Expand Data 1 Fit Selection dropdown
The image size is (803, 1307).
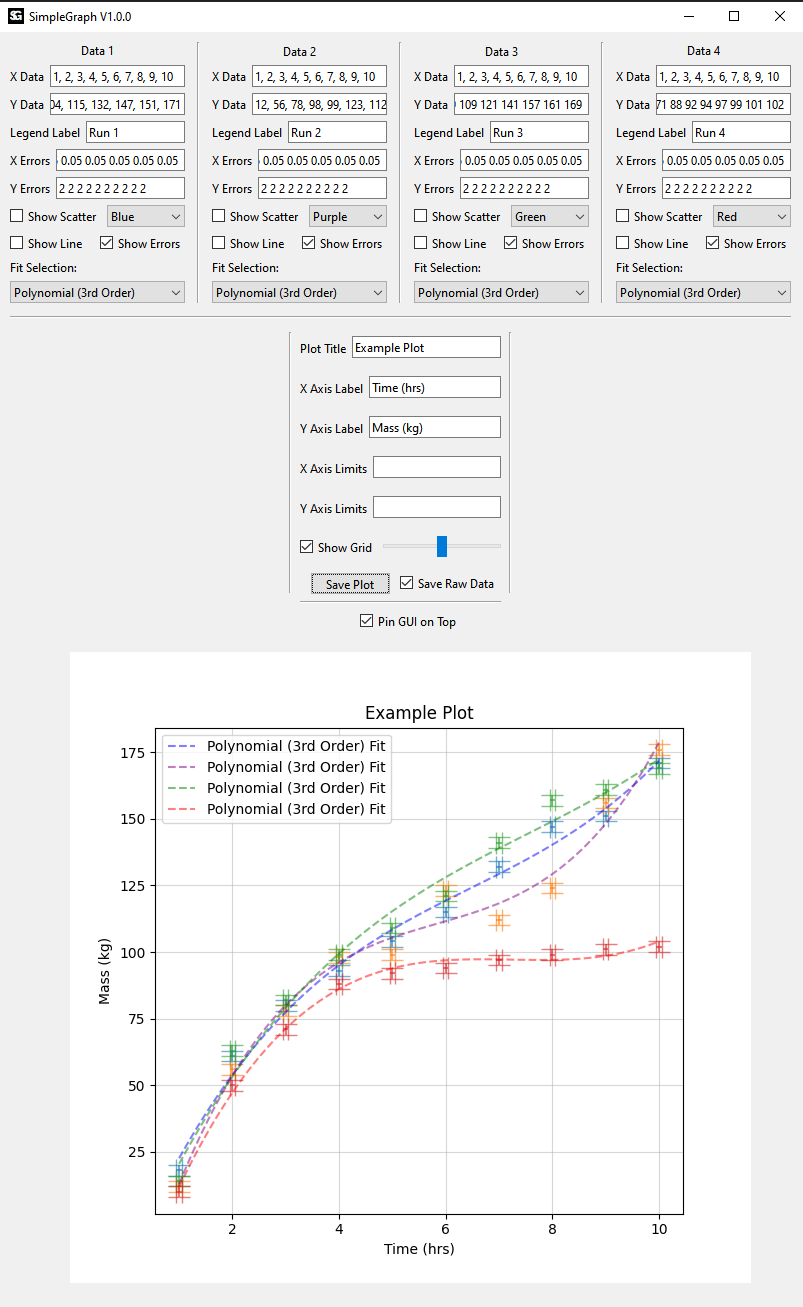[x=97, y=292]
